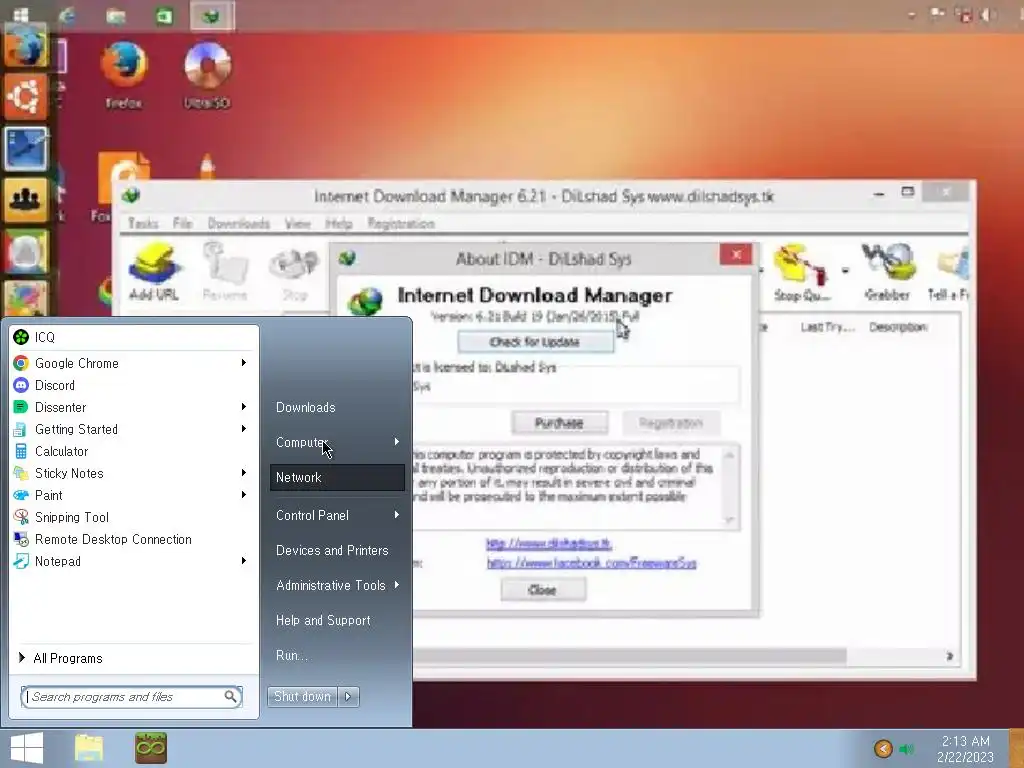Open the Registration menu in IDM

[401, 223]
